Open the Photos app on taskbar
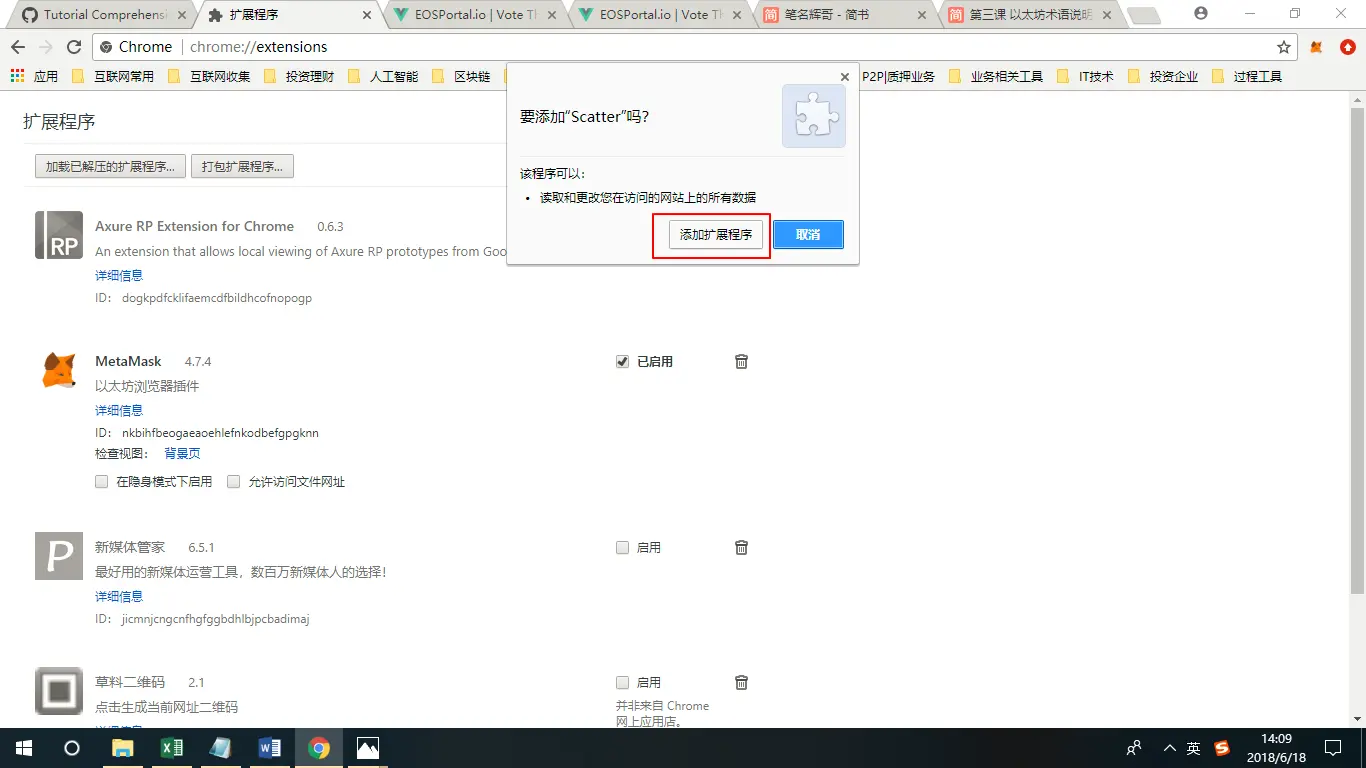 pyautogui.click(x=368, y=748)
